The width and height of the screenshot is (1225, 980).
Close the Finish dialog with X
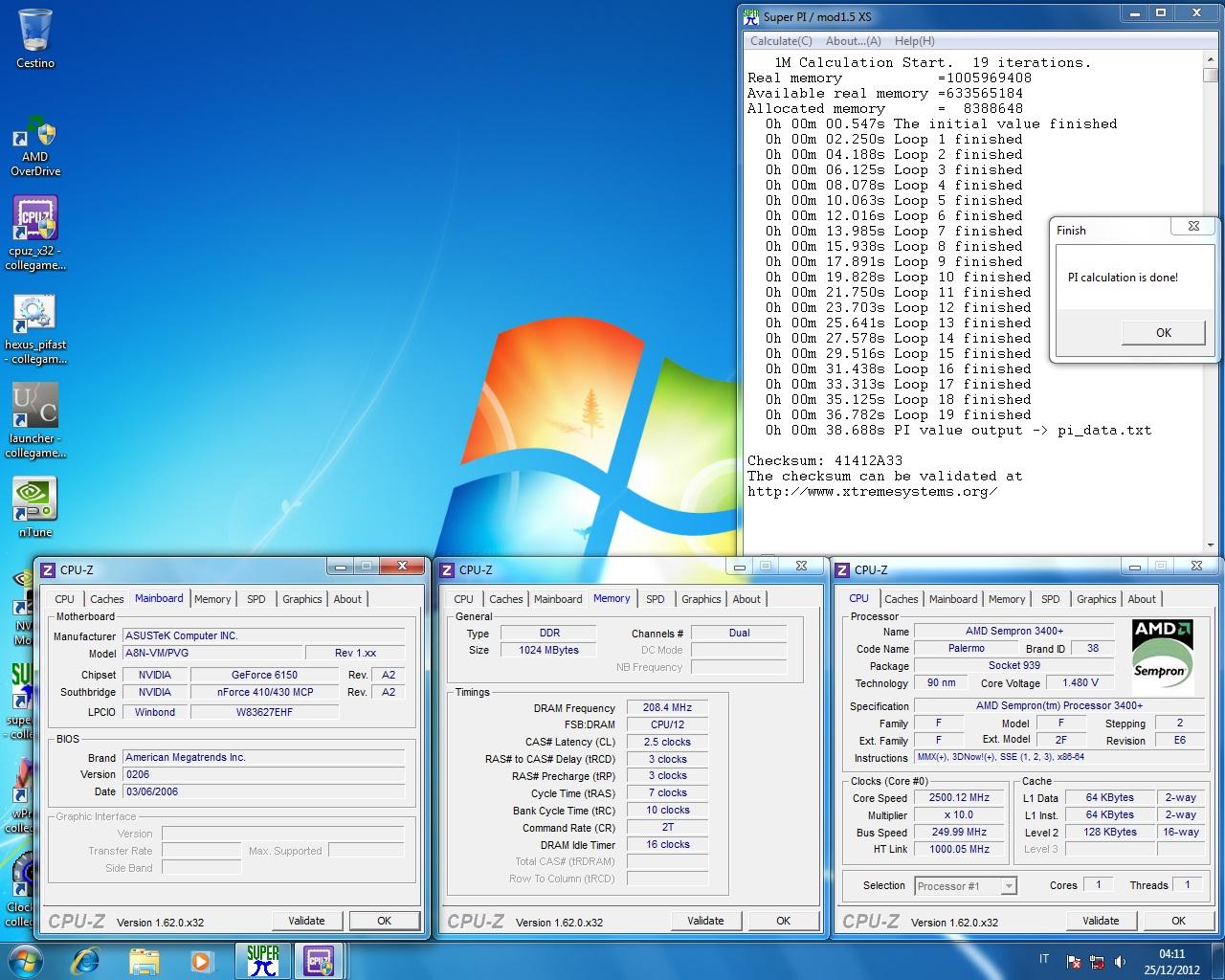click(1193, 227)
